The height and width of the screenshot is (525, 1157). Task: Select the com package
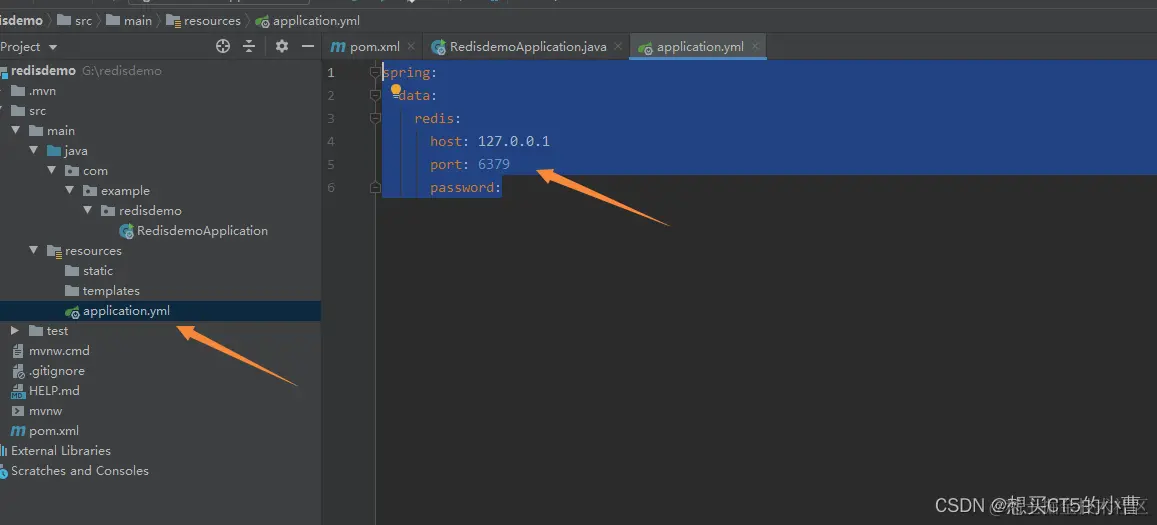[x=95, y=171]
